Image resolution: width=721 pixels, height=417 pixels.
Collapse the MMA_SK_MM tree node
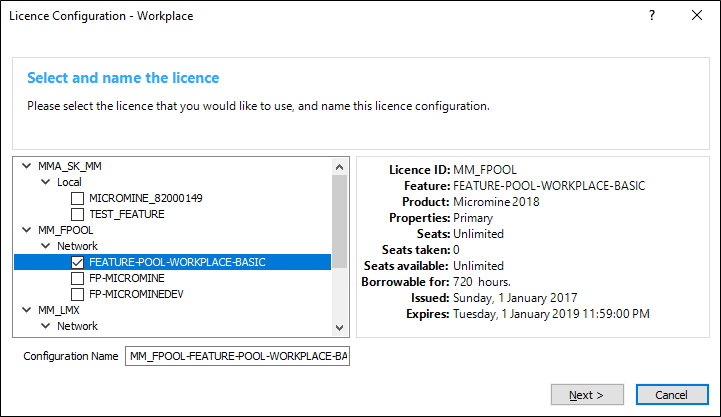[x=28, y=166]
